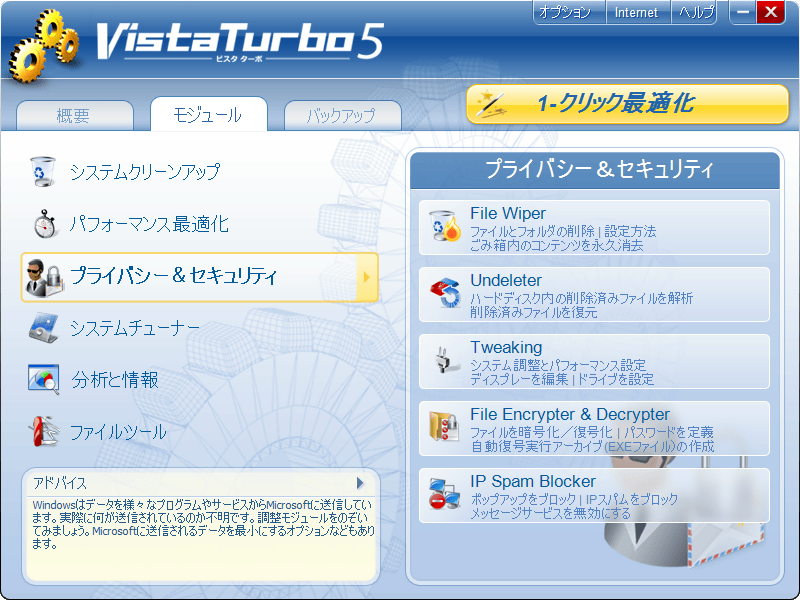
Task: Click 削除済みファイルを復元 description text
Action: 533,312
